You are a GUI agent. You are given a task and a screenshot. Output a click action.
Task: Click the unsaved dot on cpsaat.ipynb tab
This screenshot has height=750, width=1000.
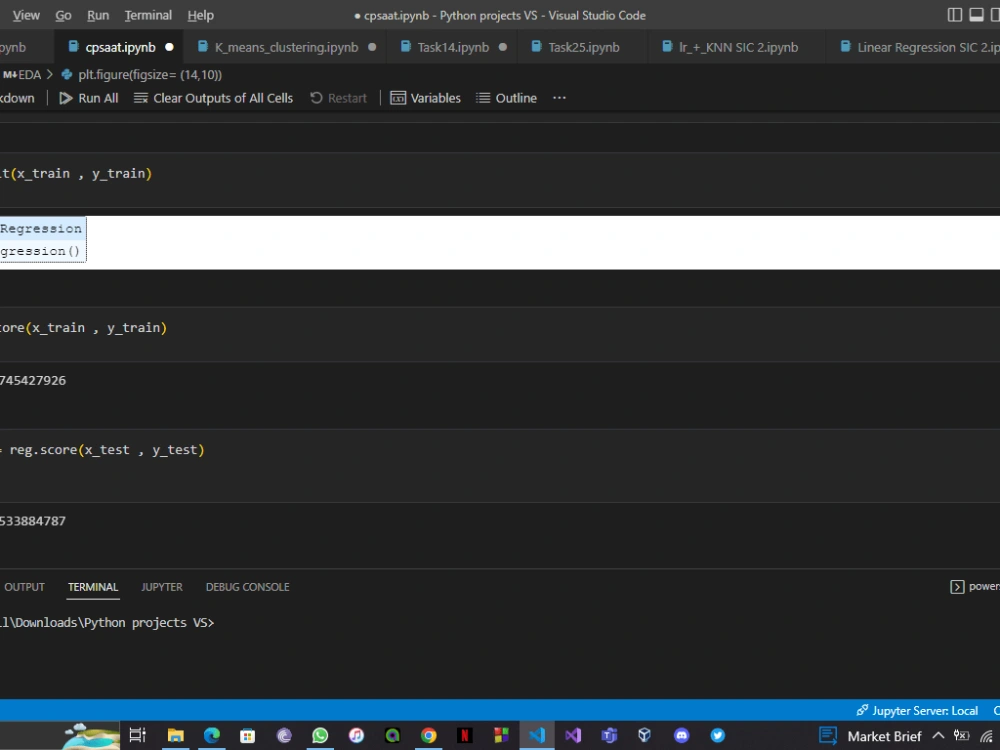(169, 47)
